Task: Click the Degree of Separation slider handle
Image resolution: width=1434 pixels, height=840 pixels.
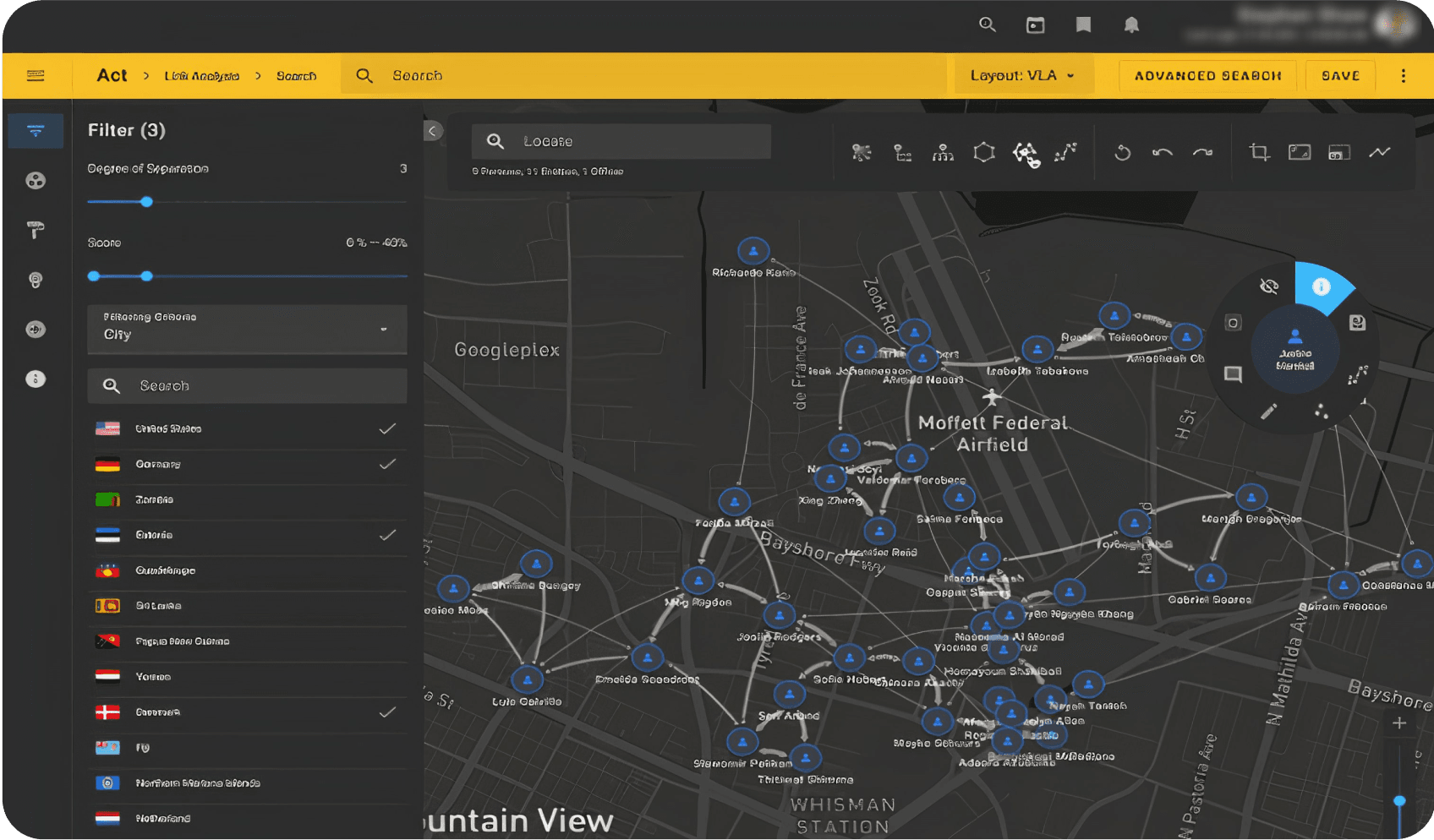Action: (x=146, y=202)
